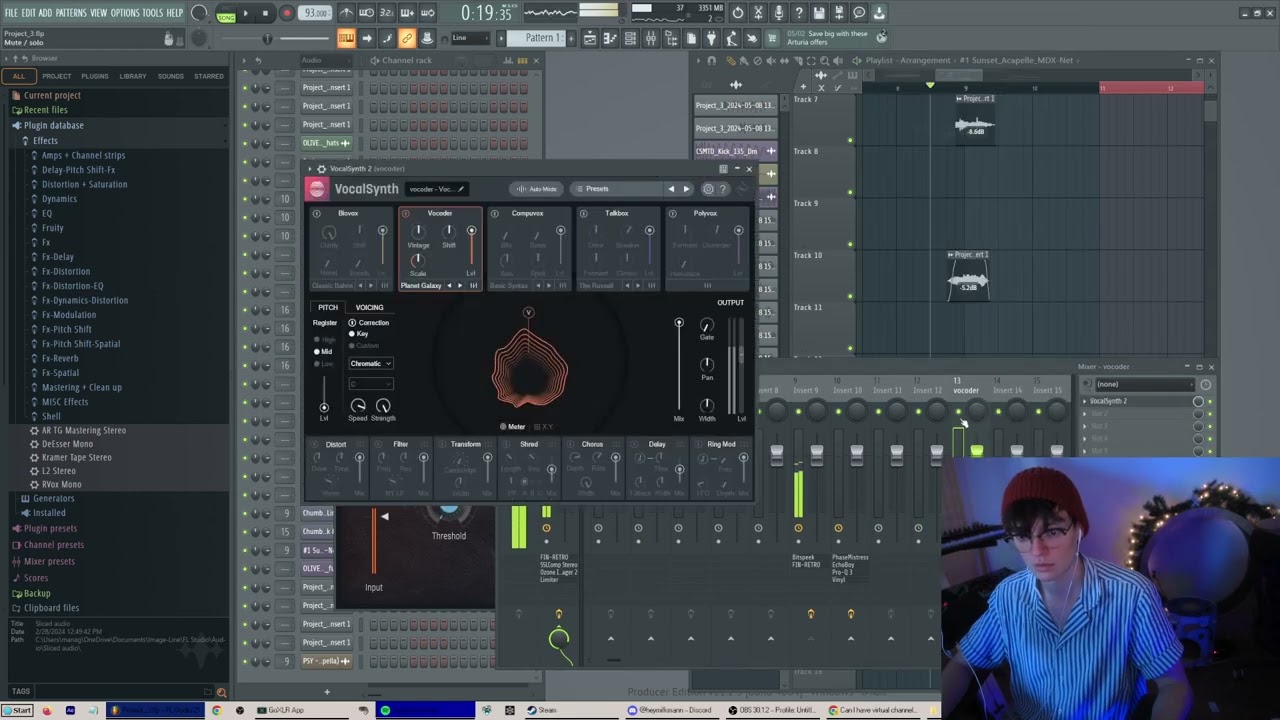Click the Play button in transport bar
Screen dimensions: 1280x720
[x=245, y=13]
